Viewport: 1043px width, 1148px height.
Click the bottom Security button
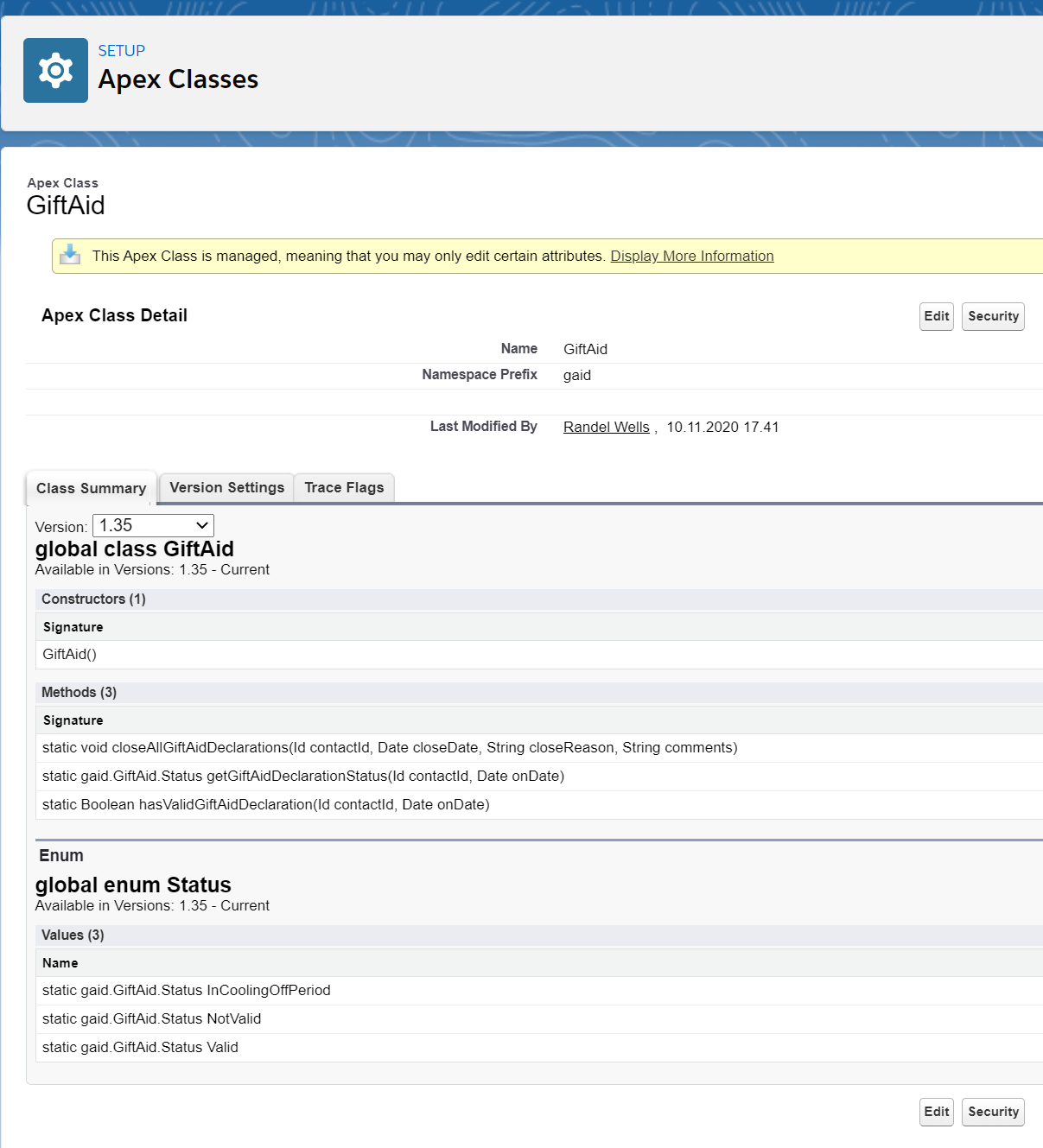point(992,1112)
